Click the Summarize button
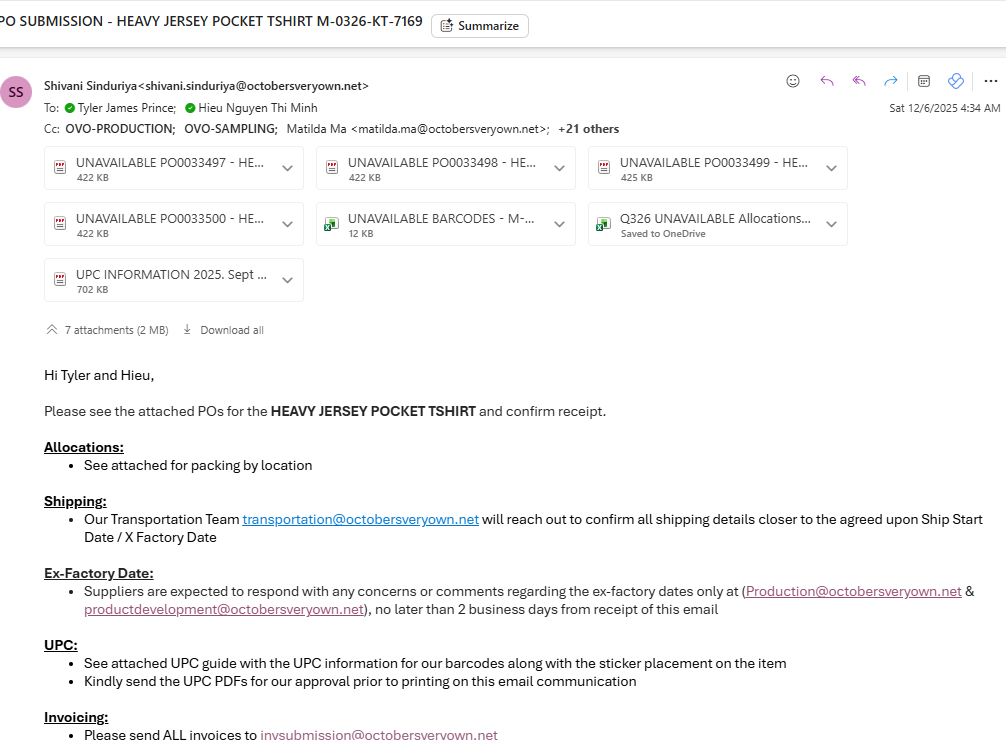This screenshot has height=740, width=1006. tap(480, 26)
